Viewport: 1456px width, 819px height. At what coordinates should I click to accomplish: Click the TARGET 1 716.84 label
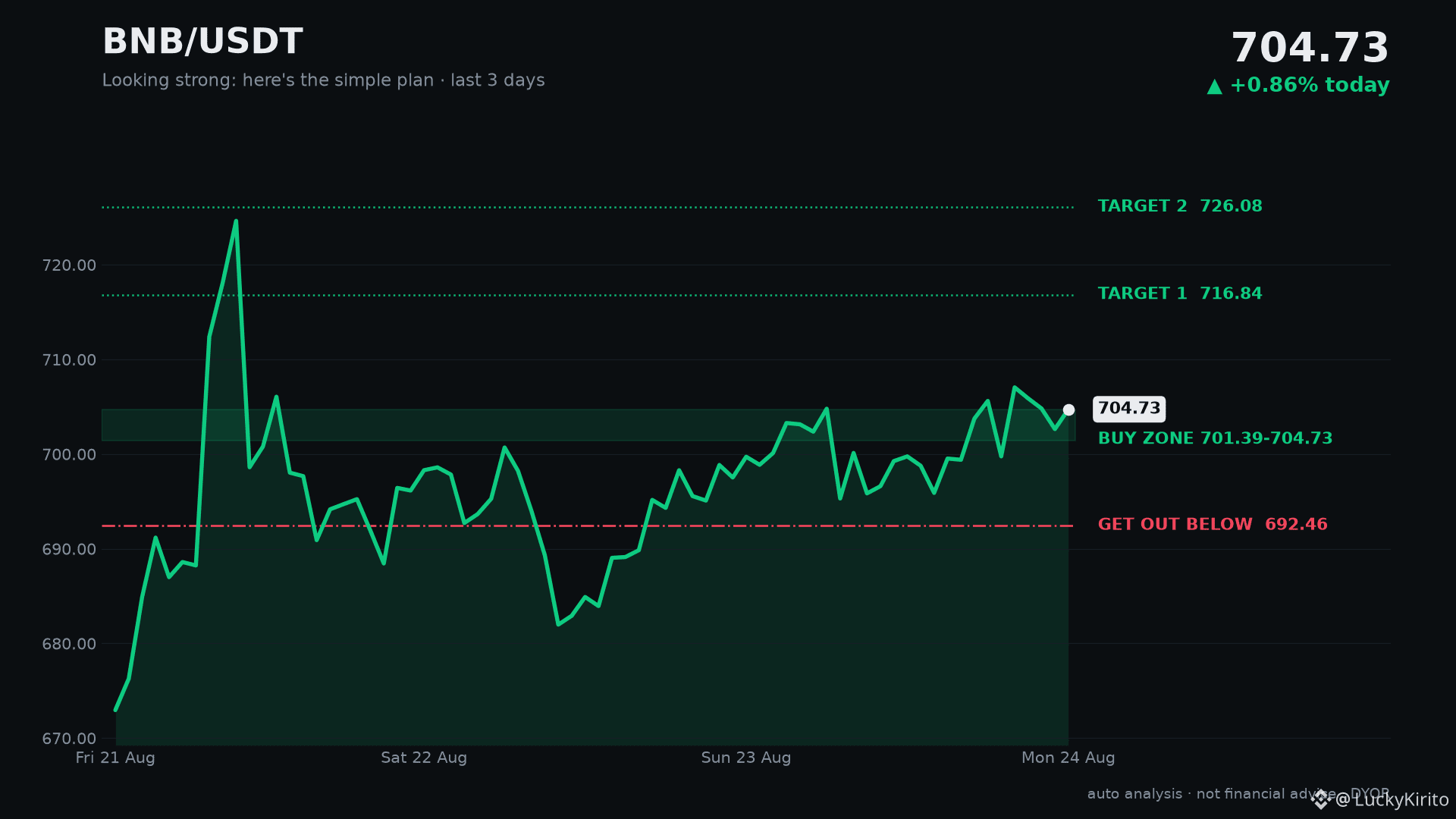point(1180,293)
